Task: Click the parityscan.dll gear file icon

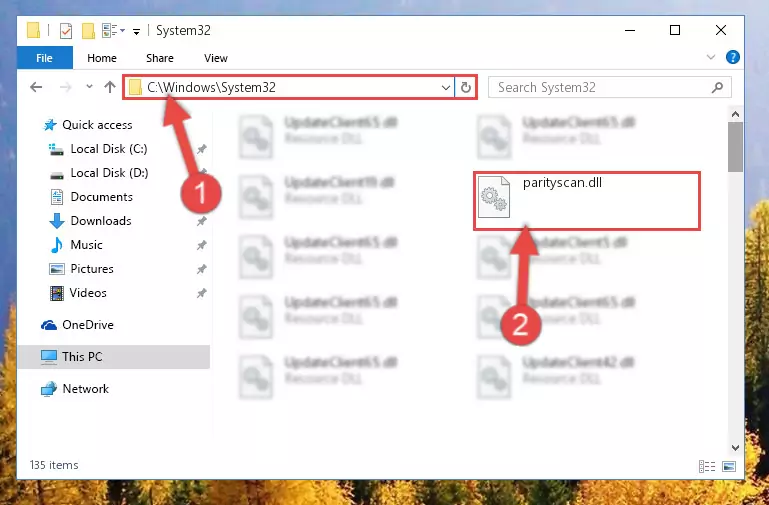Action: tap(494, 197)
